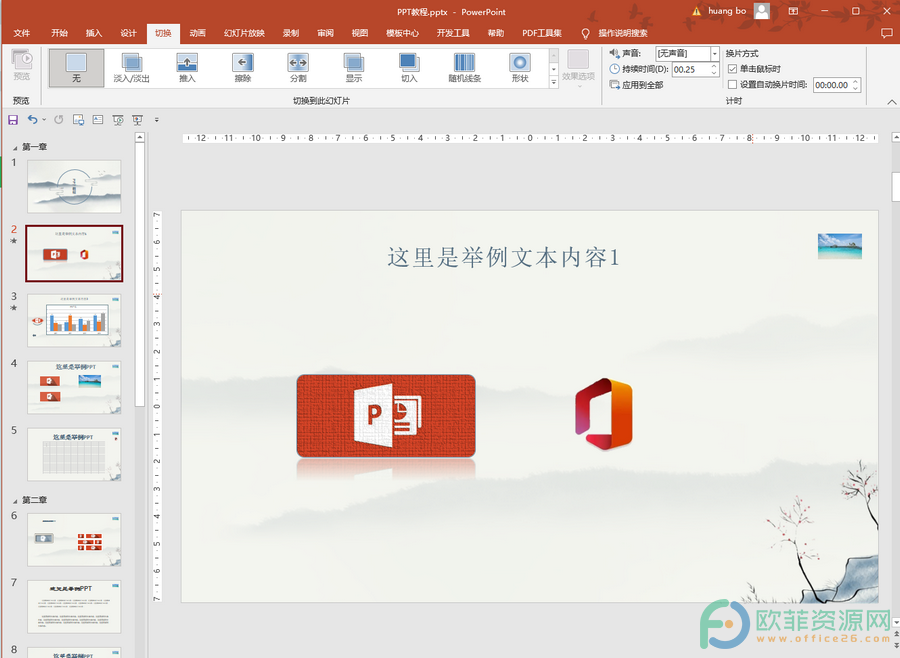Apply the 擦除 wipe transition
The image size is (900, 658).
coord(243,68)
